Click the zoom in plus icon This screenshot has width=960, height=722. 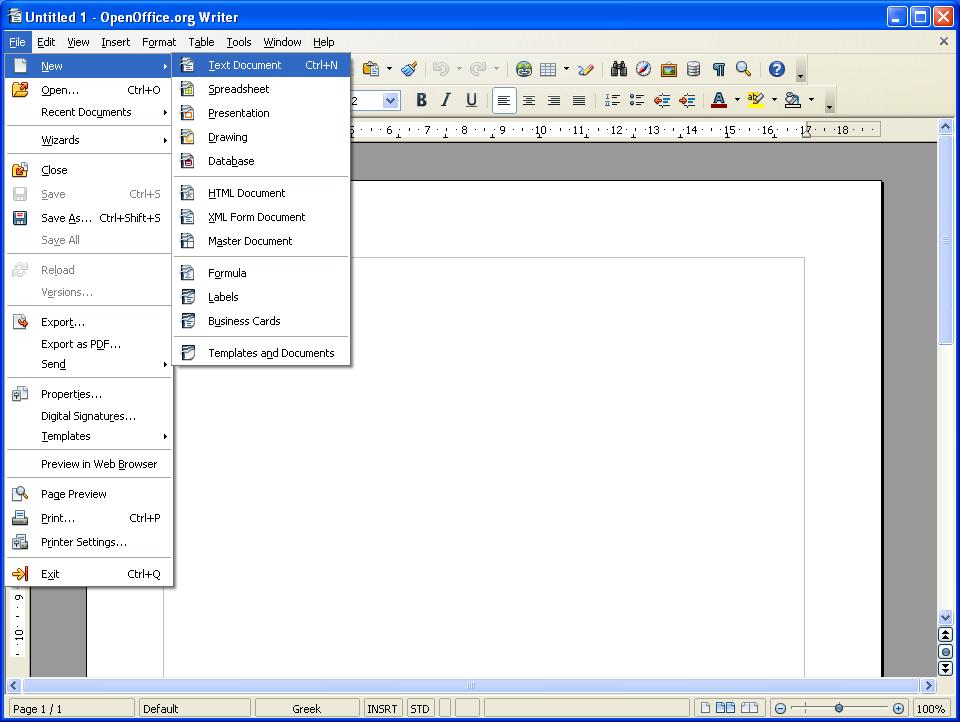898,709
